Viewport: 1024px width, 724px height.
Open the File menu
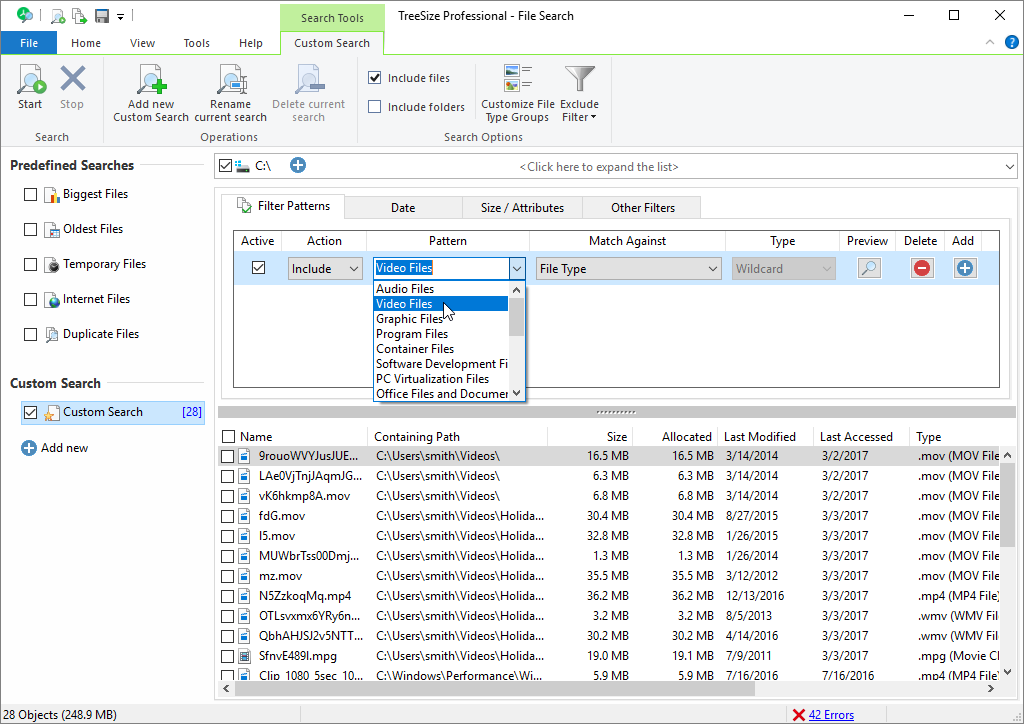click(29, 43)
